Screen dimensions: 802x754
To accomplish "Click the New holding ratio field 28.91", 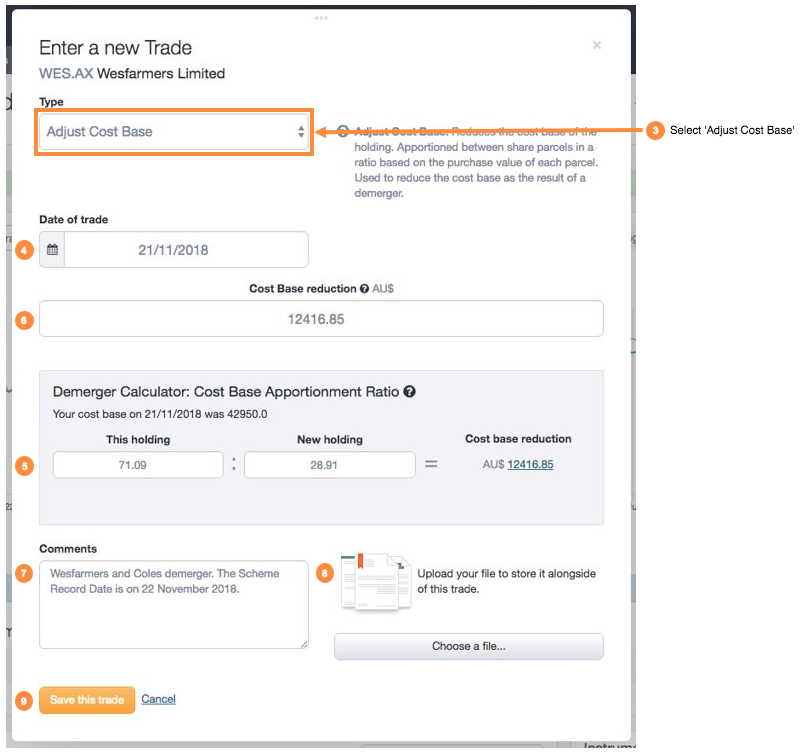I will [329, 465].
